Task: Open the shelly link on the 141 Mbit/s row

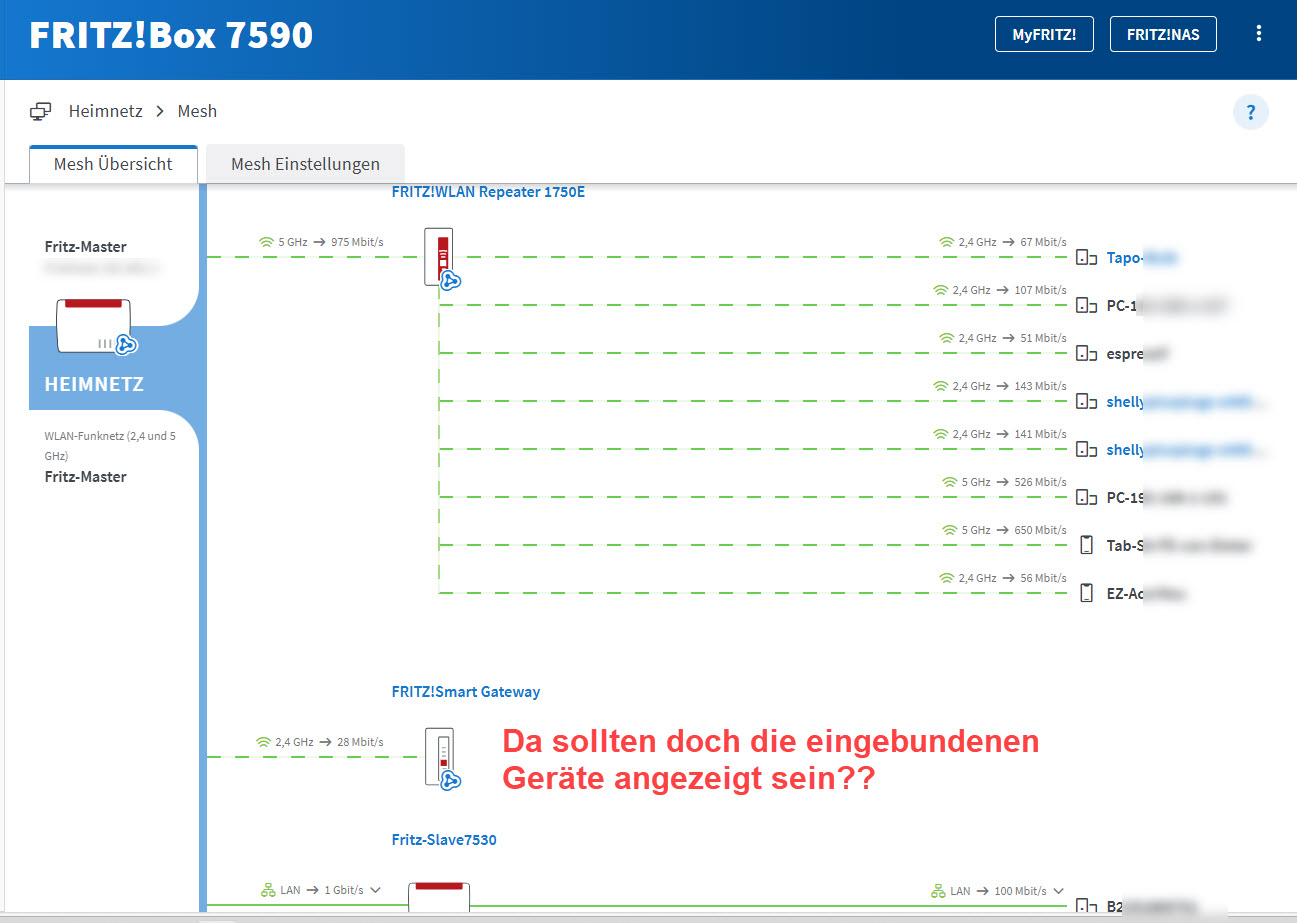Action: click(1188, 450)
